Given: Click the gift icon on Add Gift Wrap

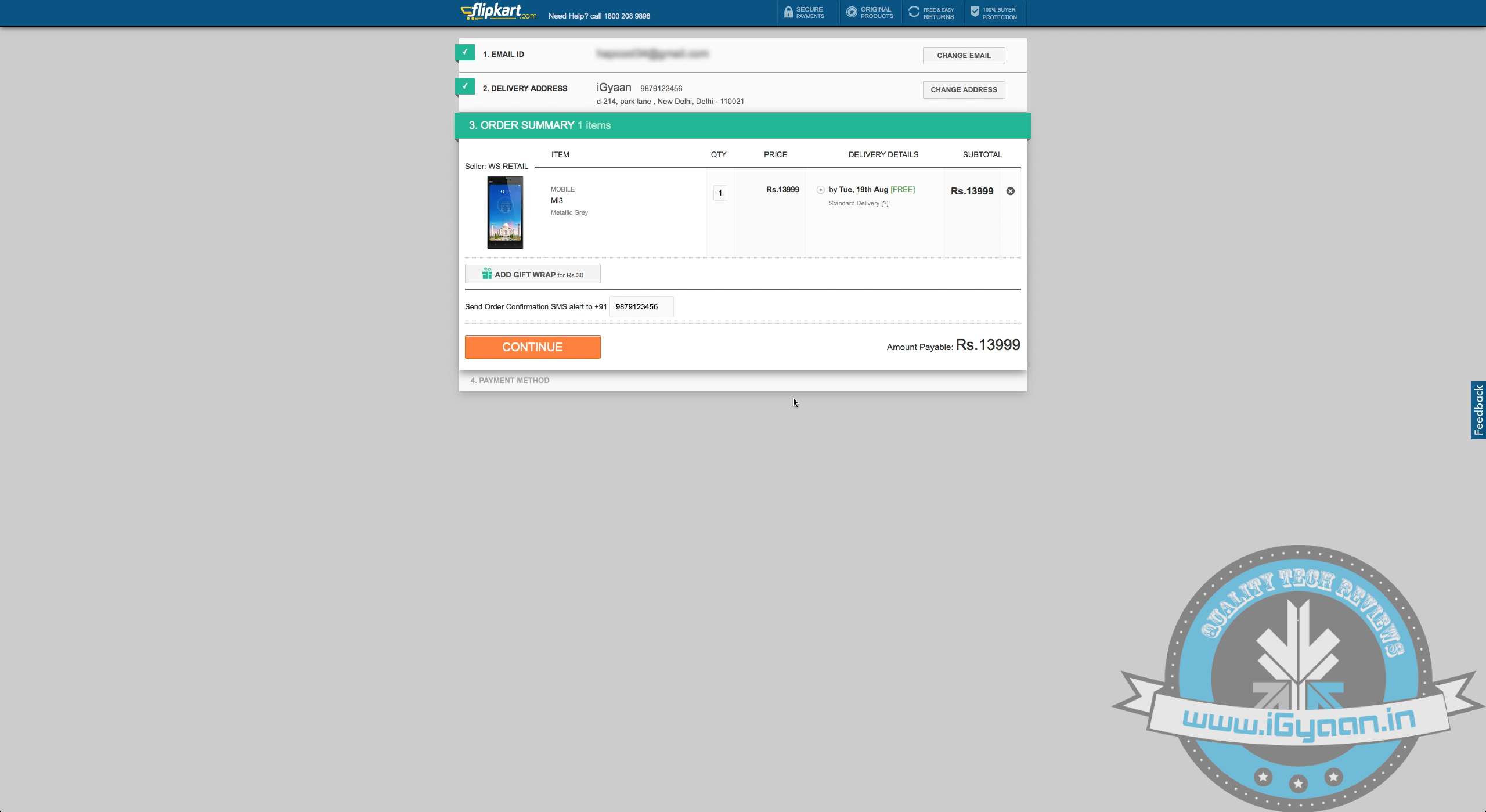Looking at the screenshot, I should [486, 273].
